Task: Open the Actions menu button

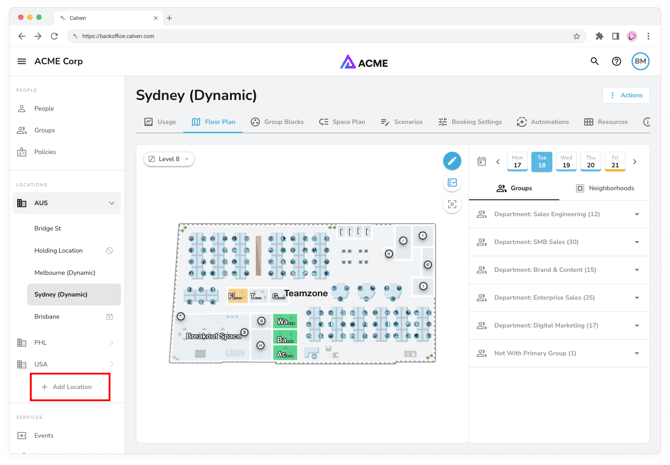Action: click(626, 95)
